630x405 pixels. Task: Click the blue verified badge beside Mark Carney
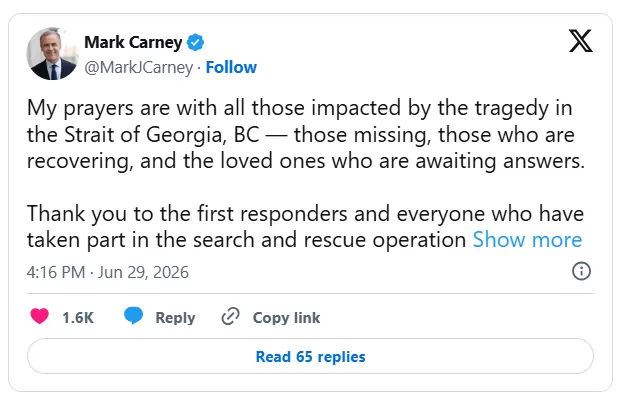[x=196, y=42]
